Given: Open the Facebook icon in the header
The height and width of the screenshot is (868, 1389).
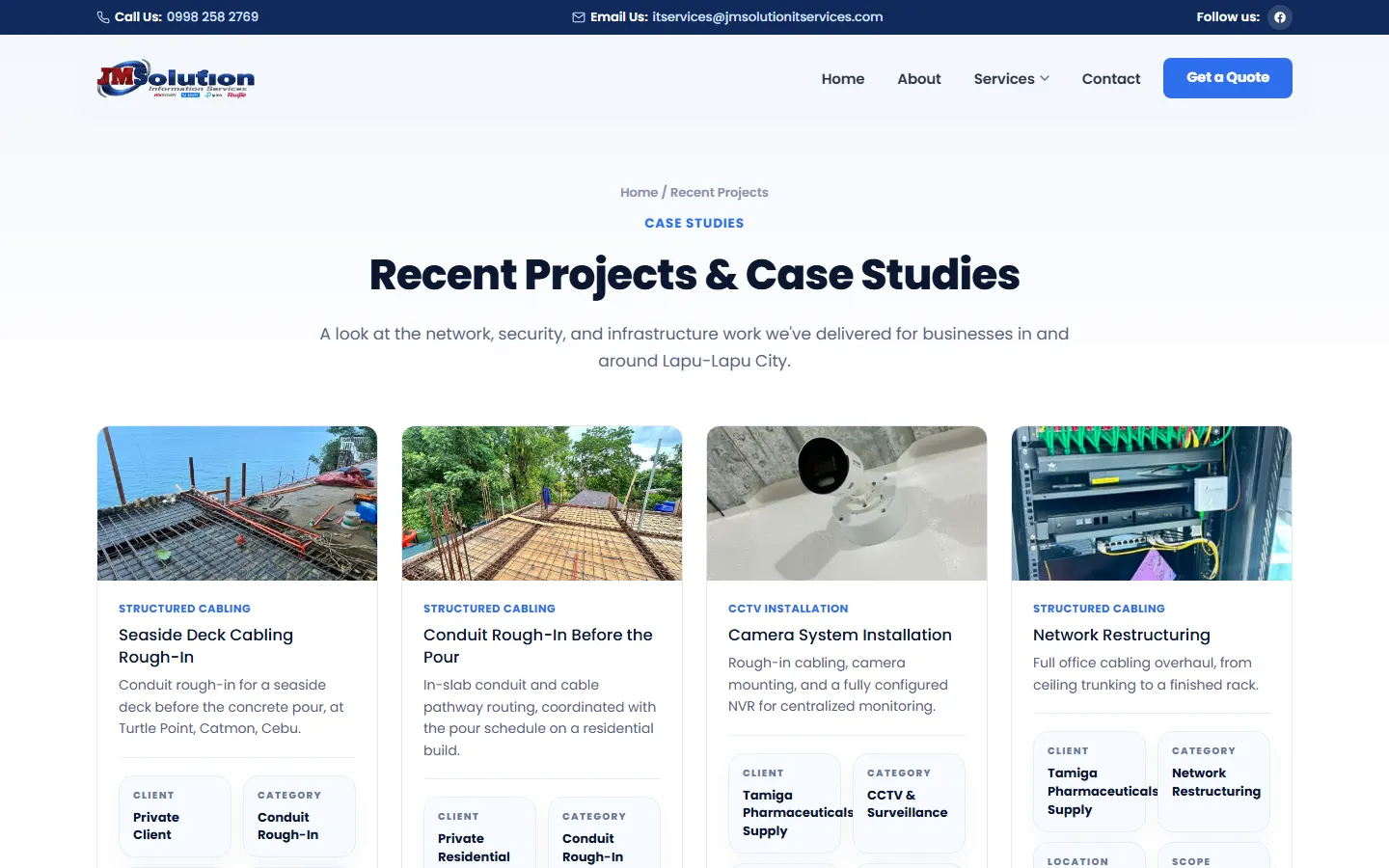Looking at the screenshot, I should click(1280, 17).
